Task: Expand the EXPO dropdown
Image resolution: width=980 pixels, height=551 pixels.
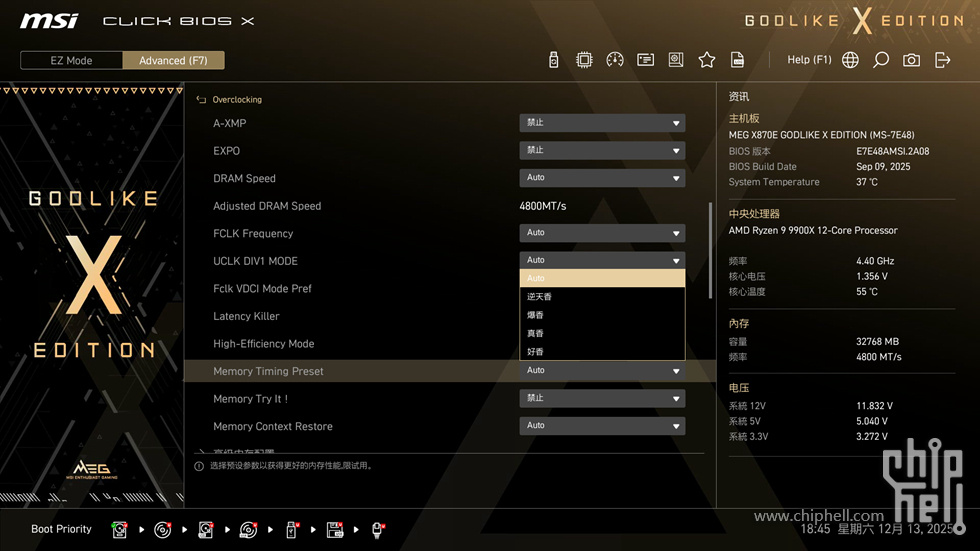Action: coord(602,151)
